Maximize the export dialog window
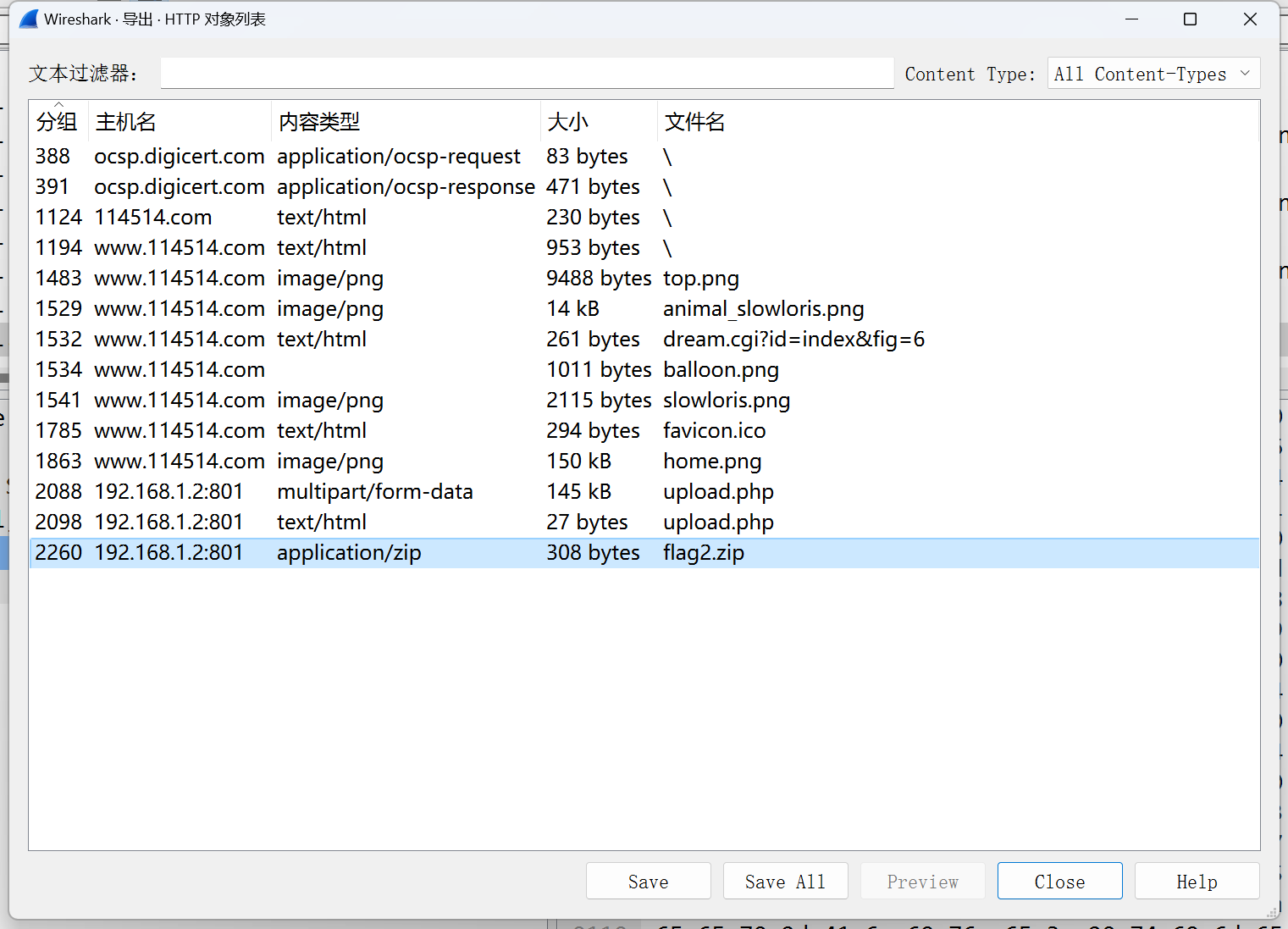This screenshot has width=1288, height=929. coord(1190,19)
